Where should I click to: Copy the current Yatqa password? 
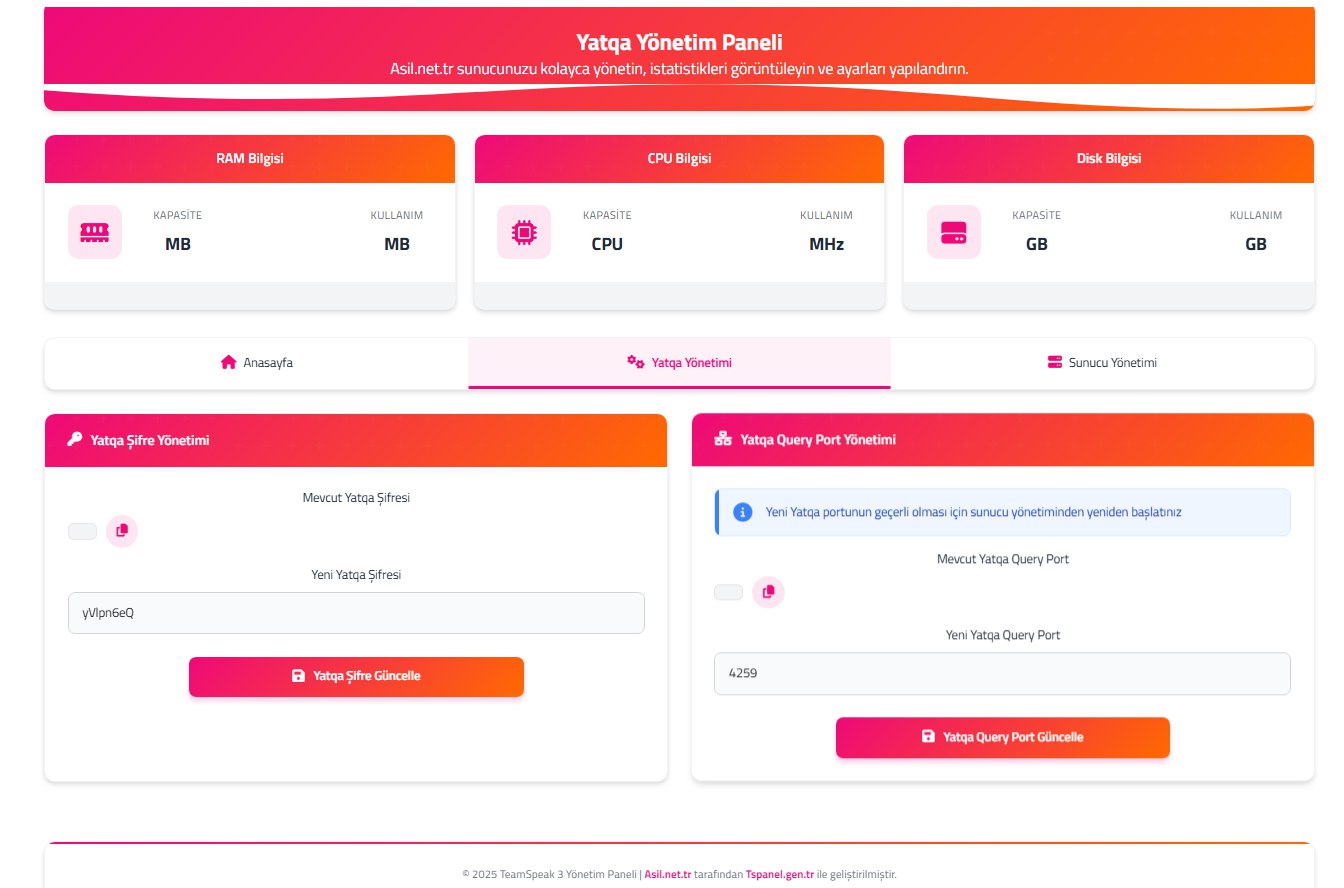pos(122,531)
